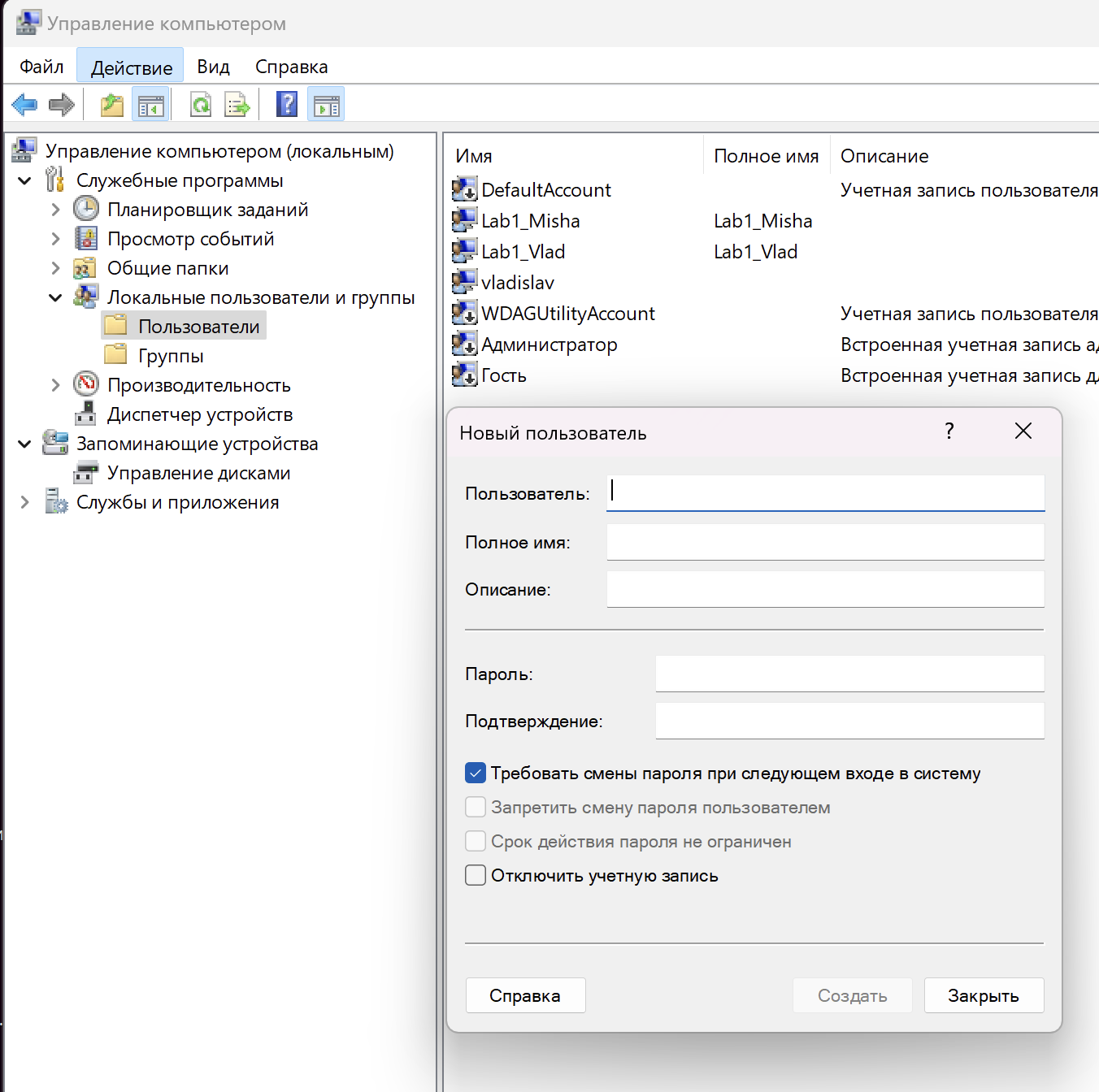The width and height of the screenshot is (1099, 1092).
Task: Expand the 'Службы и приложения' node
Action: pos(25,502)
